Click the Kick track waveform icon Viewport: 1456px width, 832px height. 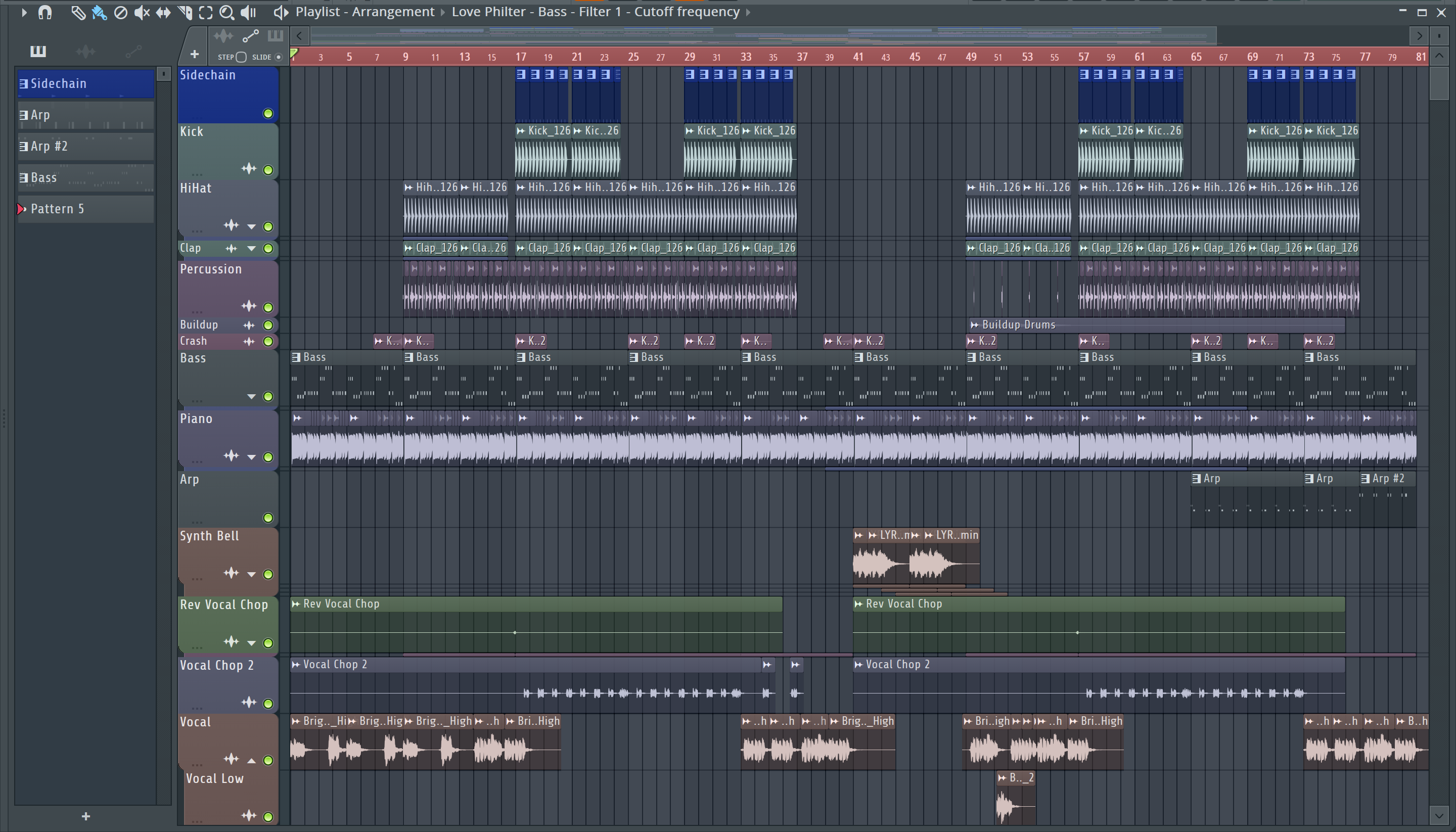[x=249, y=168]
